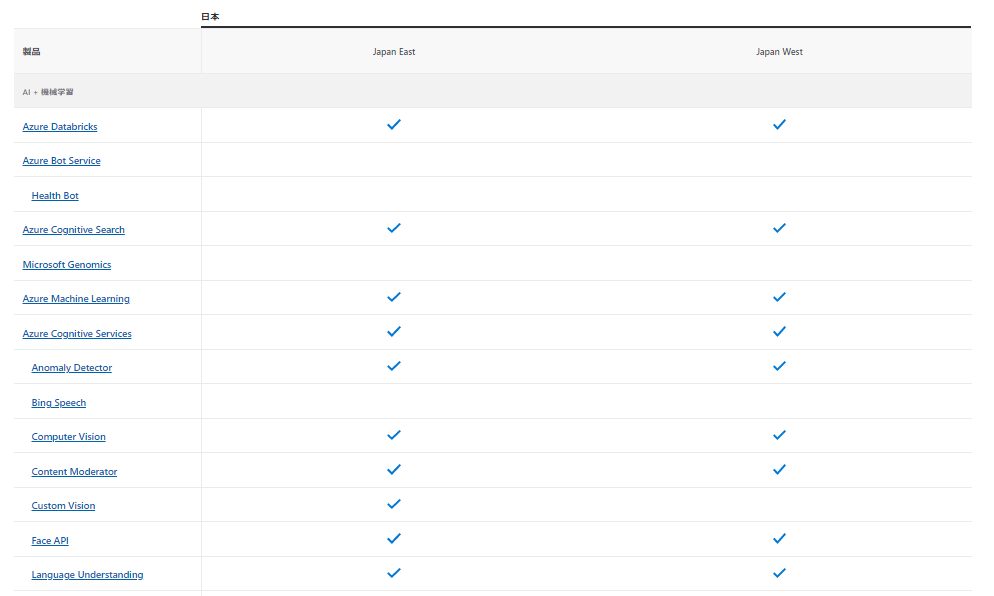Click Computer Vision checkmark under Japan East
Image resolution: width=994 pixels, height=596 pixels.
(x=394, y=435)
